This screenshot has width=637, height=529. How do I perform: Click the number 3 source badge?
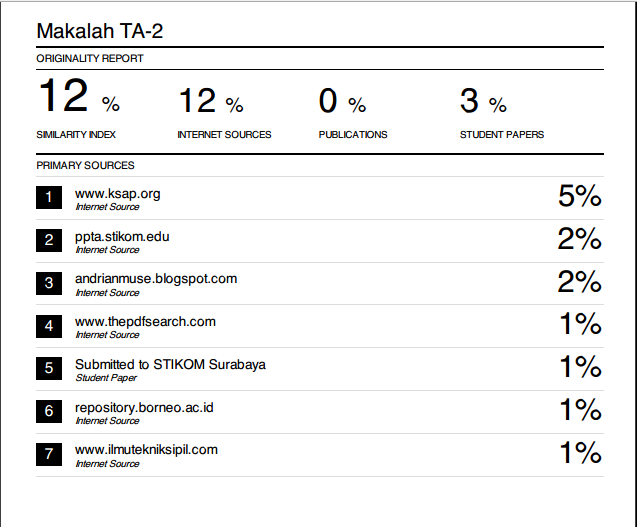tap(48, 283)
